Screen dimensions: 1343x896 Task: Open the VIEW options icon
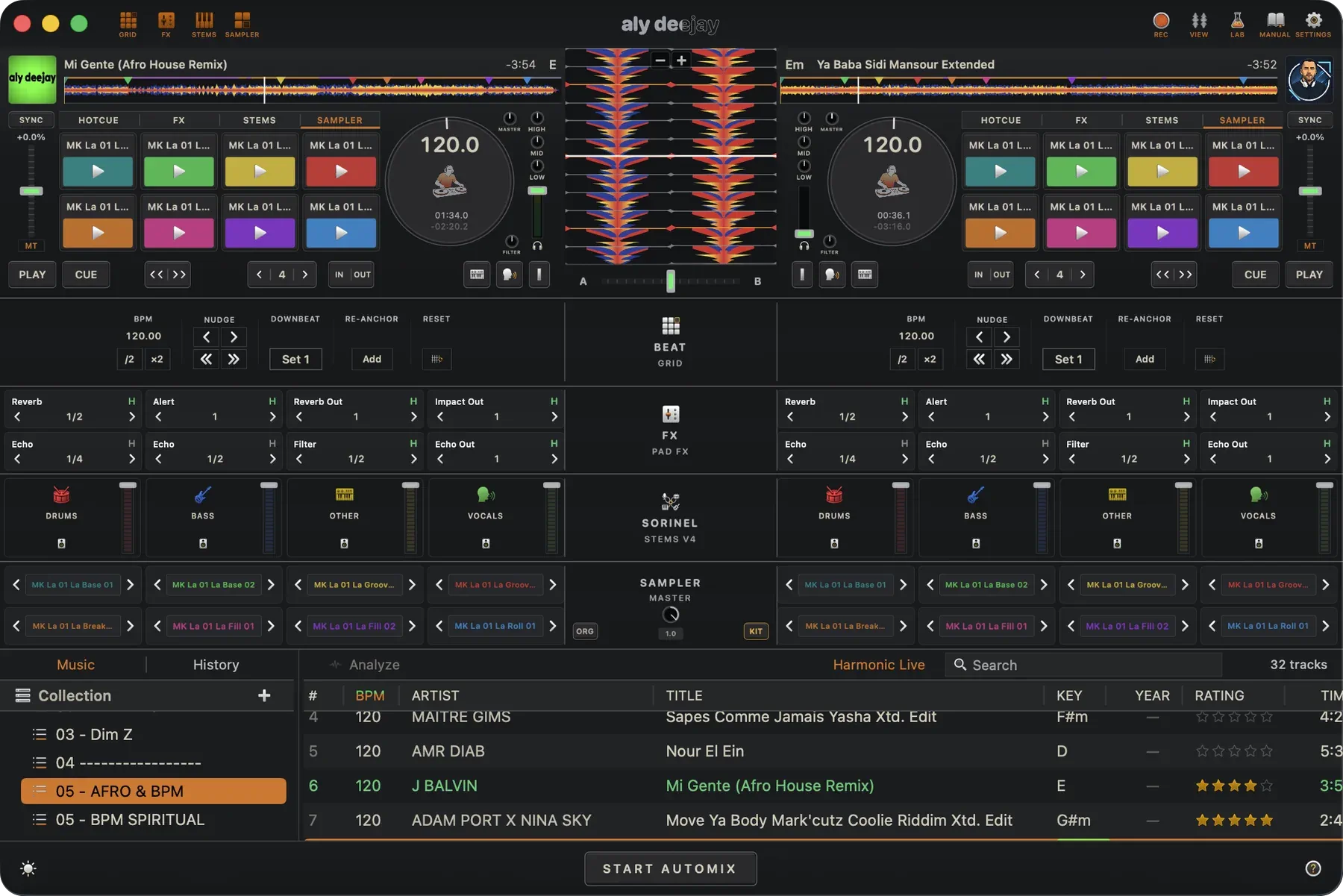[x=1199, y=24]
